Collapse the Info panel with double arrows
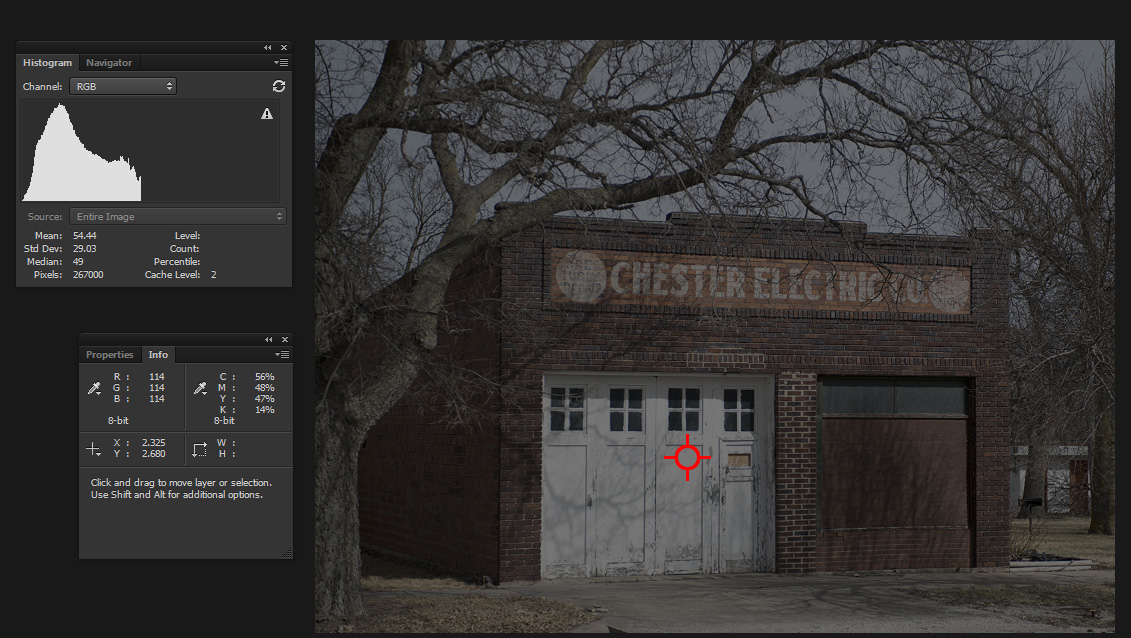The height and width of the screenshot is (638, 1131). pyautogui.click(x=268, y=340)
